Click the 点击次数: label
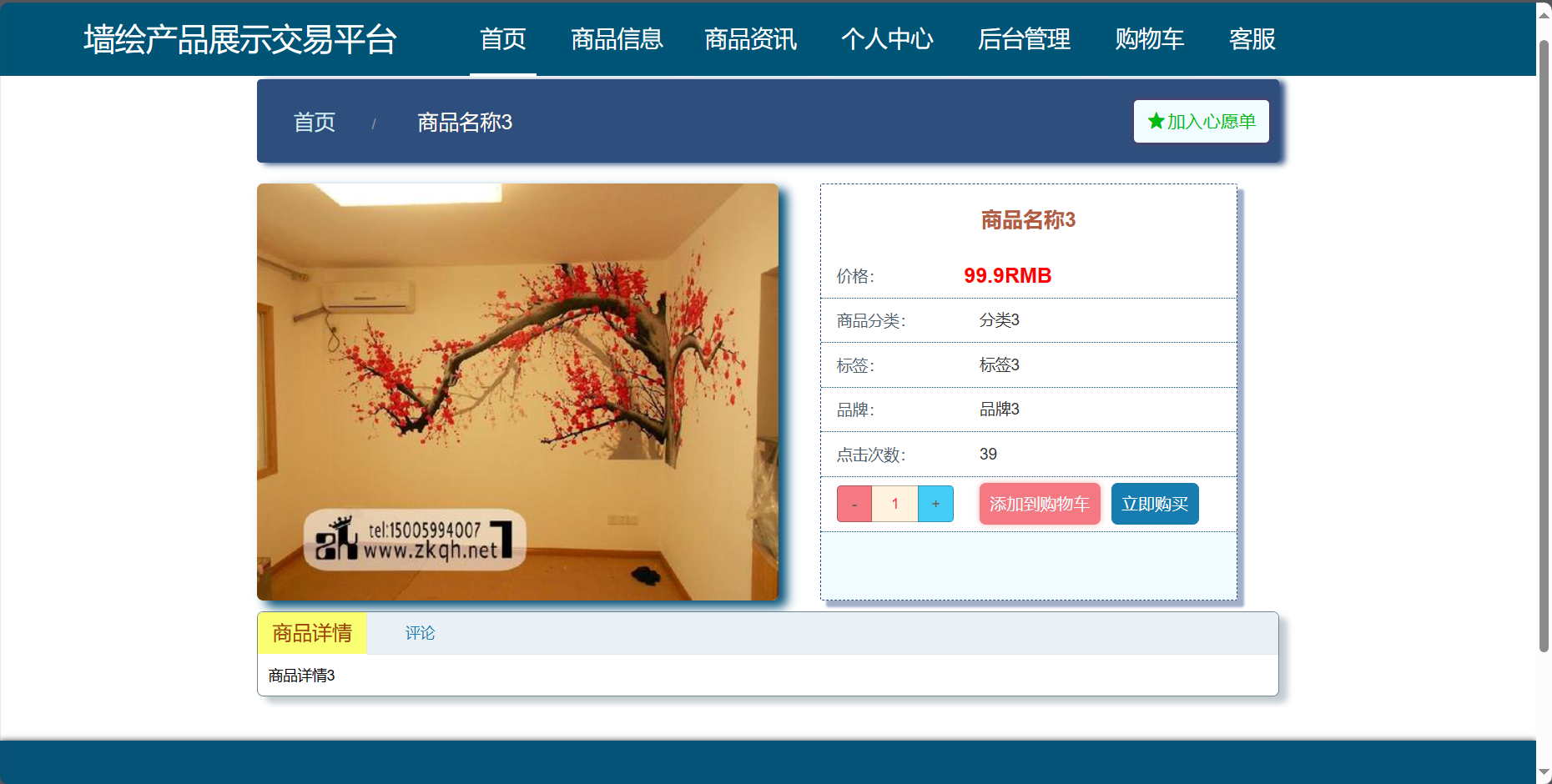The width and height of the screenshot is (1552, 784). point(871,455)
